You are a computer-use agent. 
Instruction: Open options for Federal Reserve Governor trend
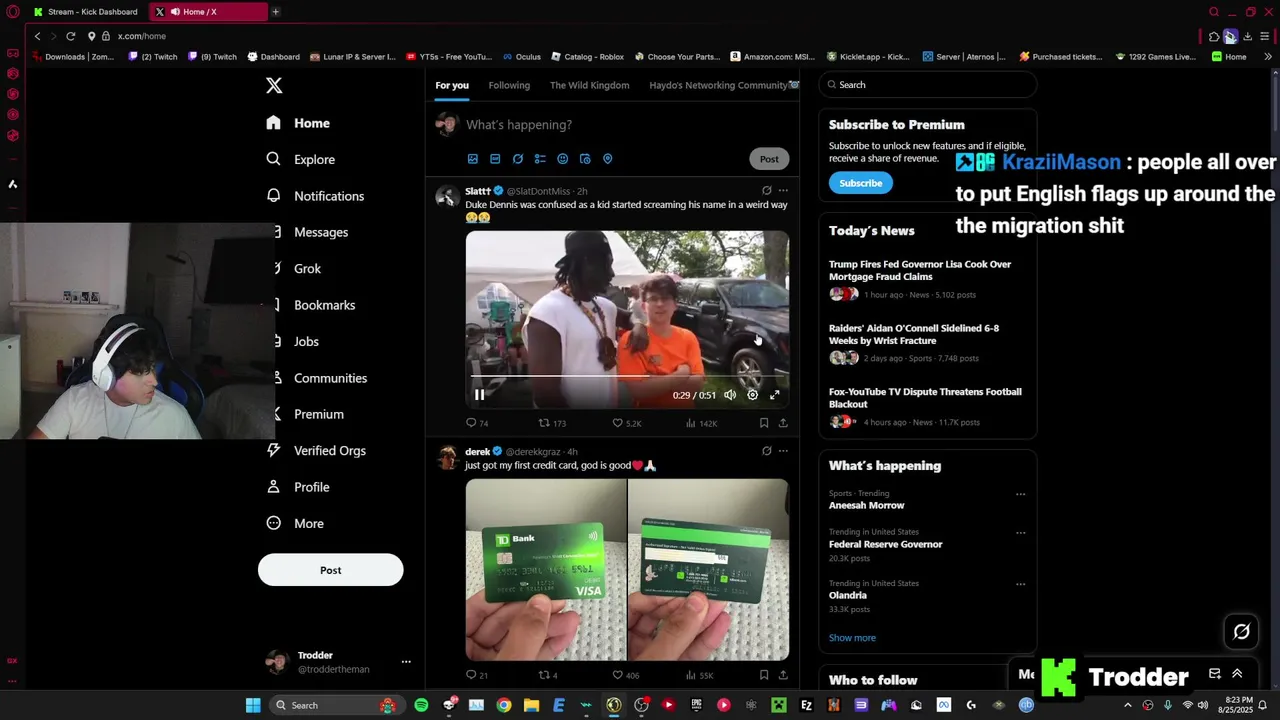click(x=1020, y=533)
